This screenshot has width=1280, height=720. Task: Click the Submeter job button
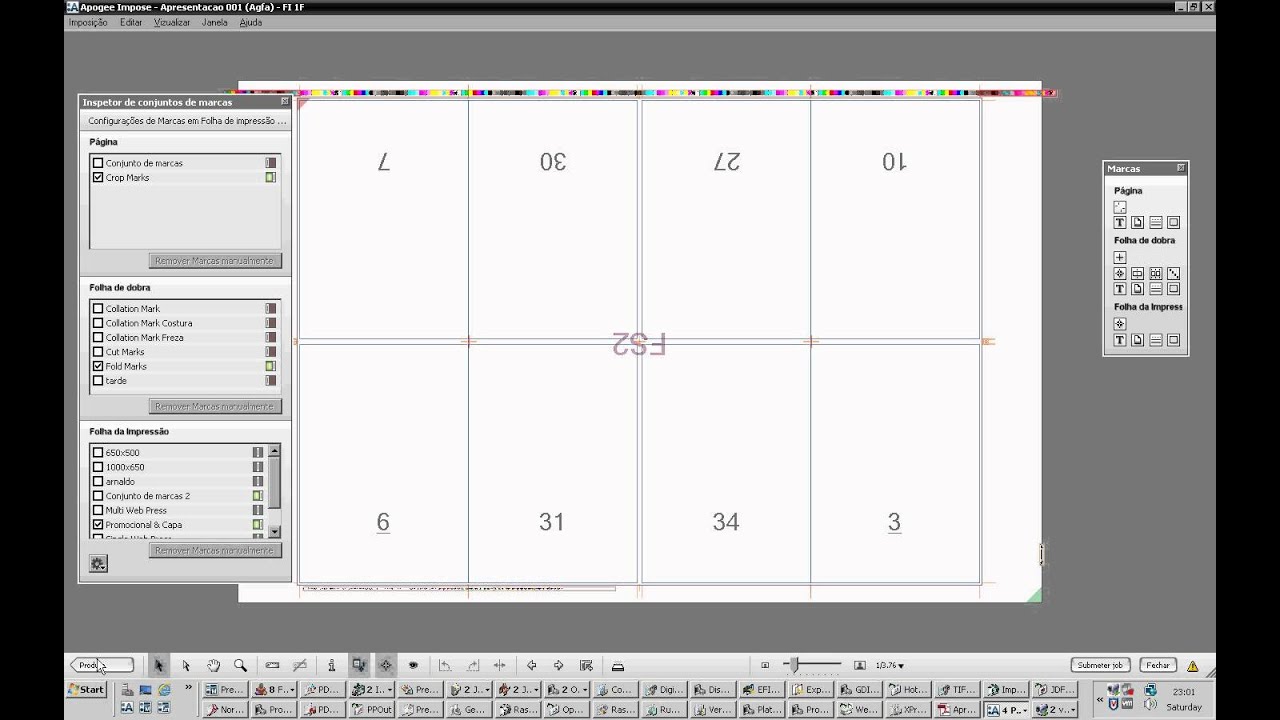(x=1101, y=665)
